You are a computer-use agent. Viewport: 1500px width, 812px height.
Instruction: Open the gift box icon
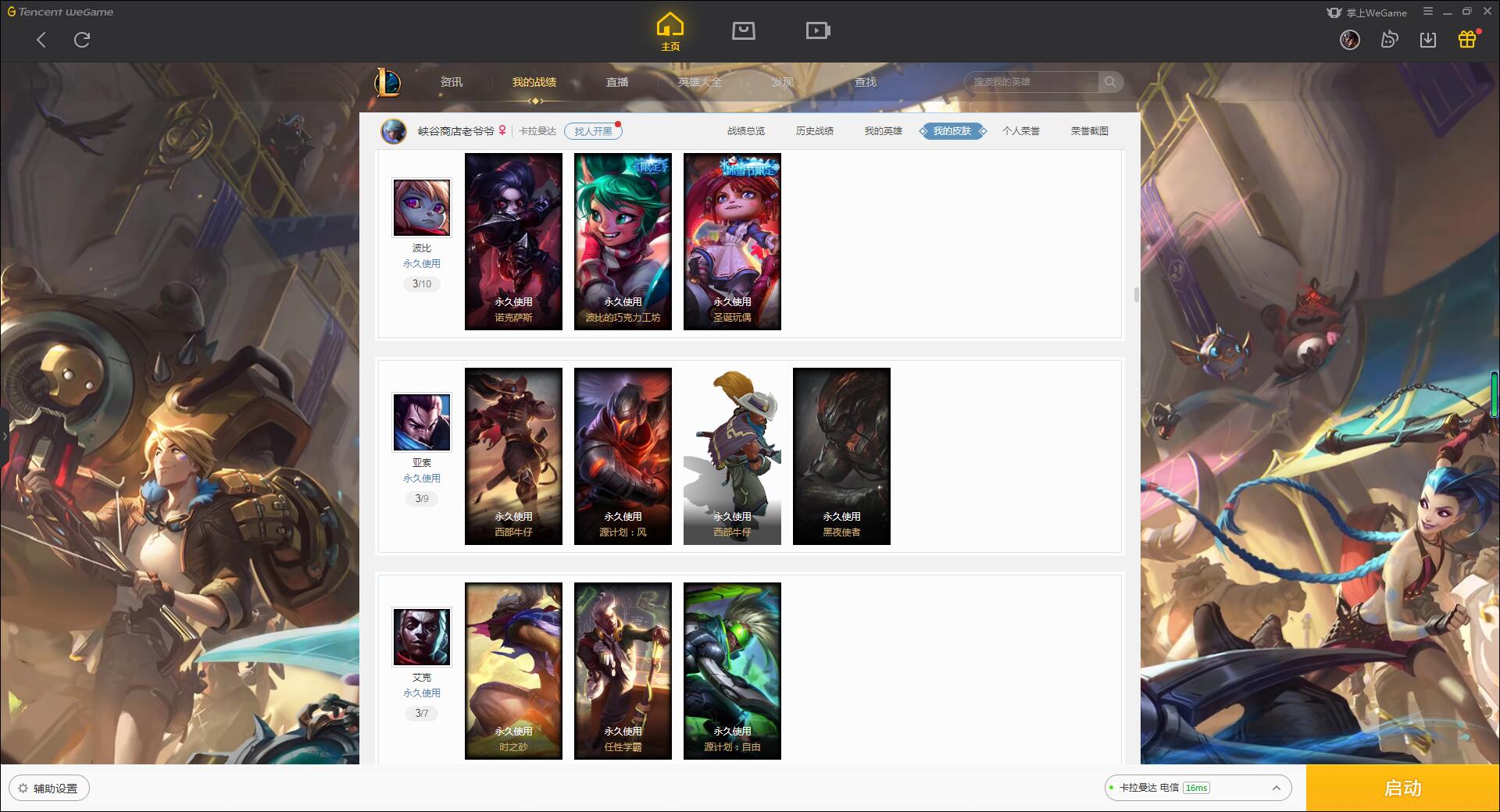click(x=1467, y=39)
